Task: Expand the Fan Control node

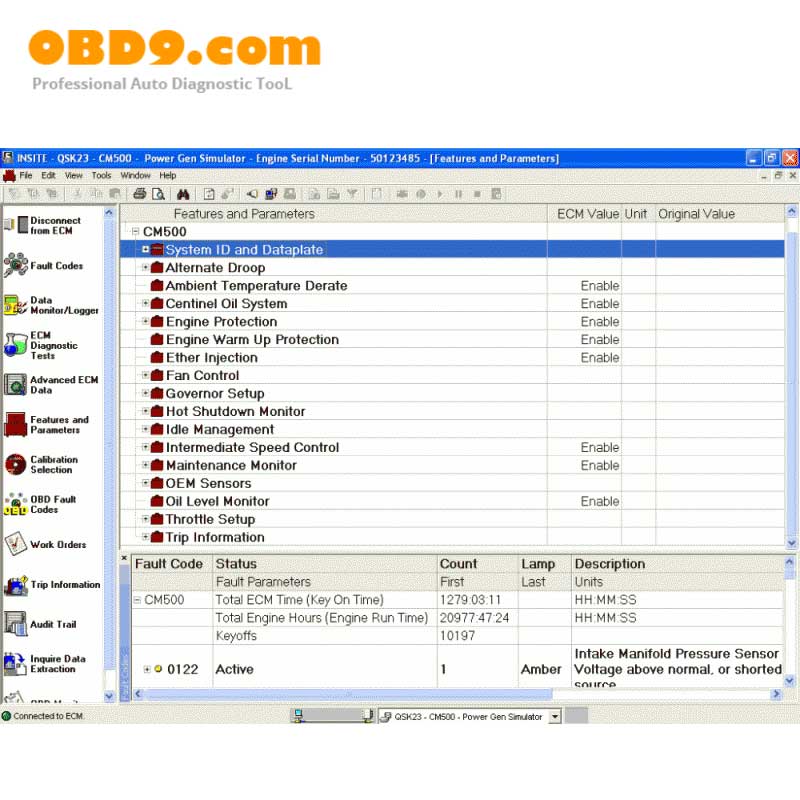Action: (145, 375)
